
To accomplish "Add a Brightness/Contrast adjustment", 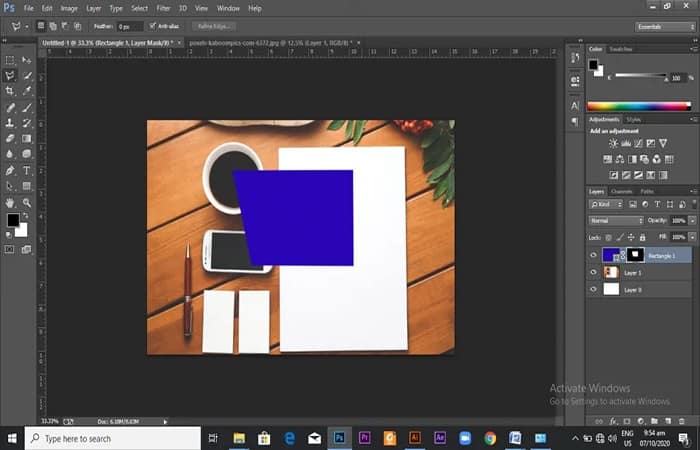I will coord(613,143).
